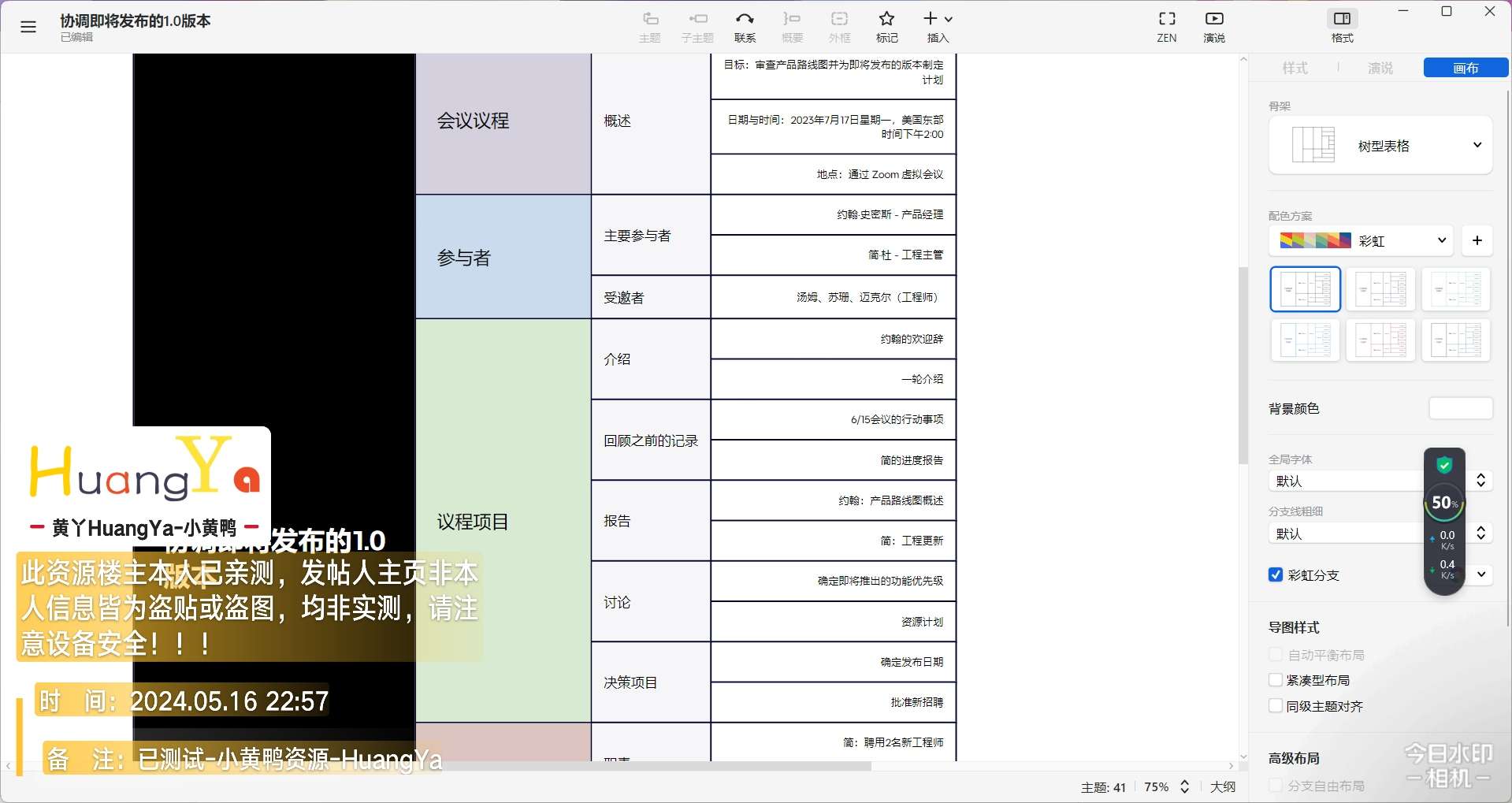1512x803 pixels.
Task: Select the 6/15会议的行动事项 cell
Action: coord(834,419)
